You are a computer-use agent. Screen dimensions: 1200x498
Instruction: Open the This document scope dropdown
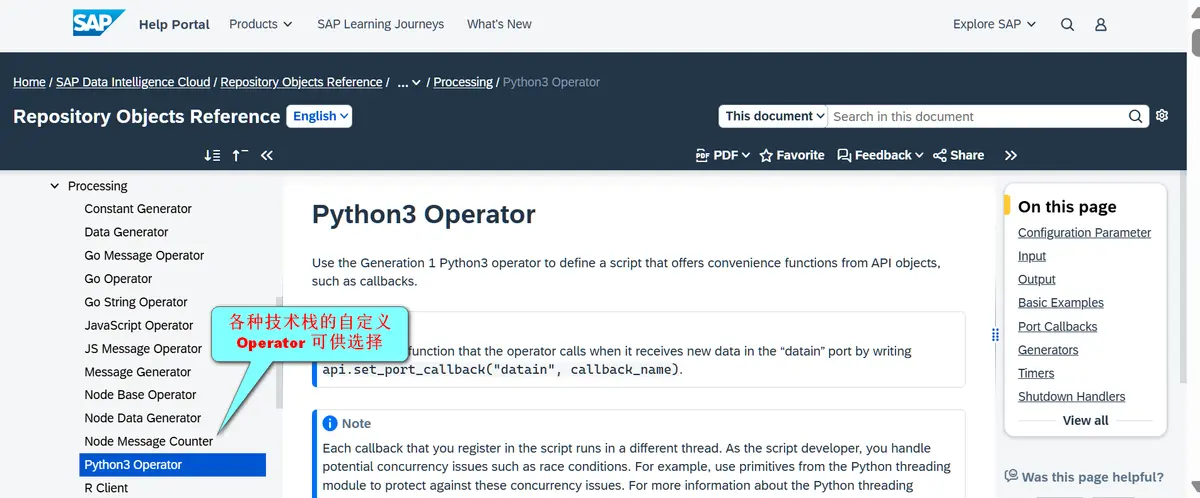[x=774, y=116]
